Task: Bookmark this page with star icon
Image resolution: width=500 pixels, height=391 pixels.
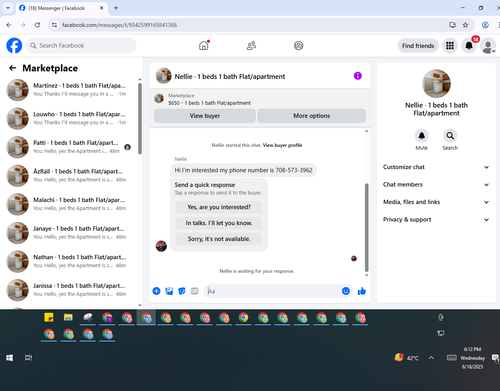Action: (x=466, y=25)
